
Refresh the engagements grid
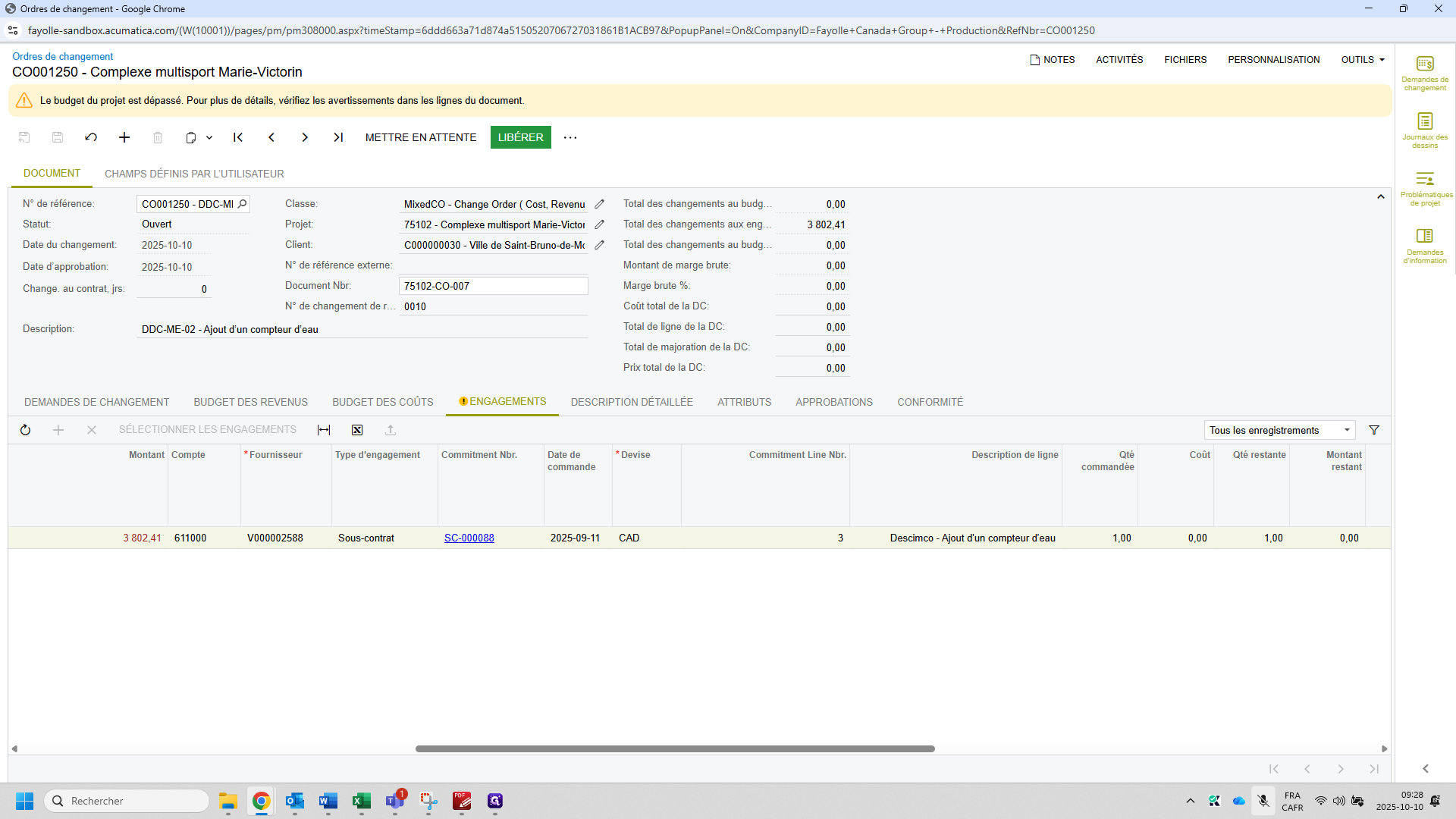(25, 430)
